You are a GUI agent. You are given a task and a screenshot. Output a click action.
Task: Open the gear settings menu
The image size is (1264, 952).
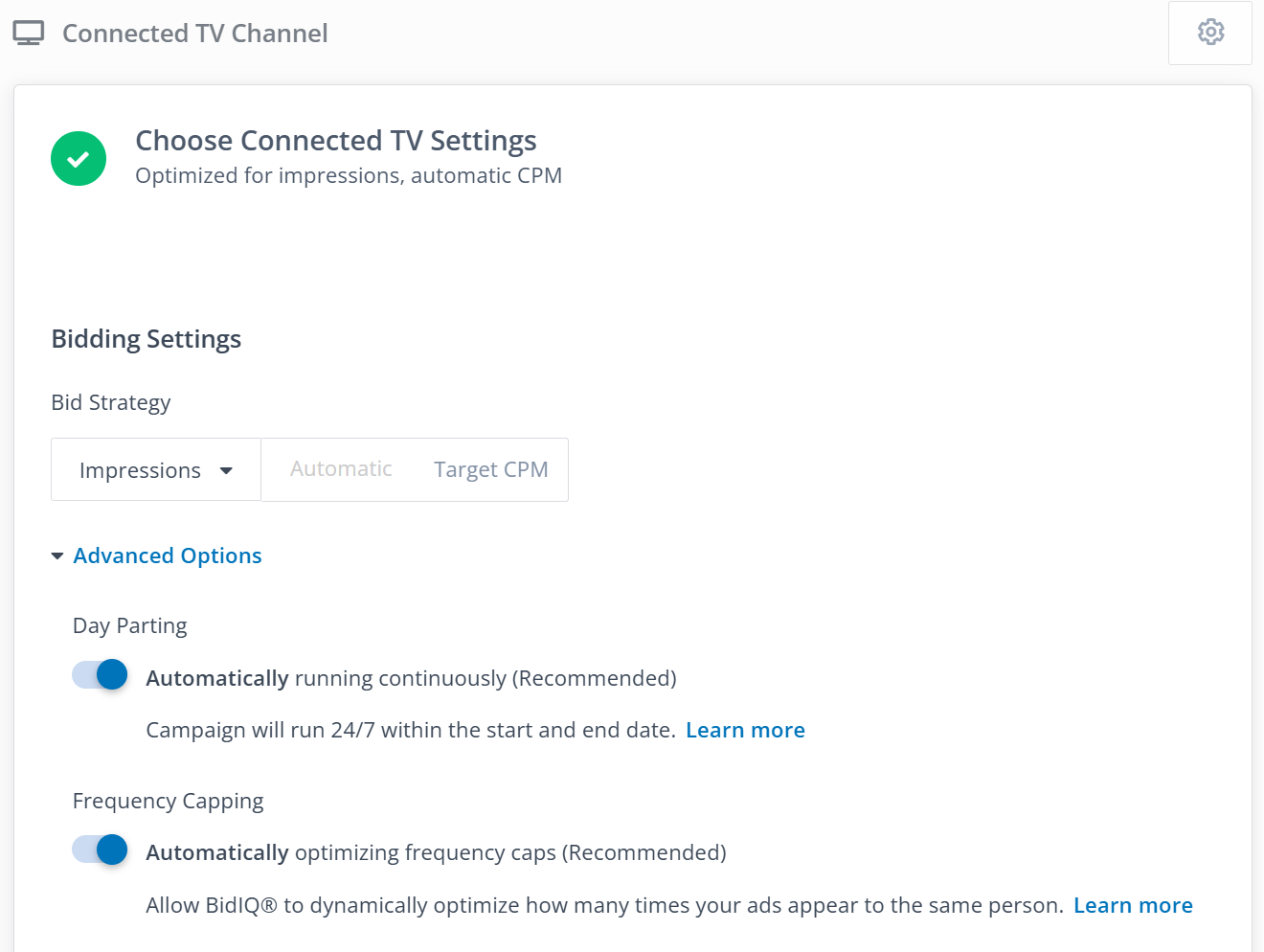(1210, 33)
